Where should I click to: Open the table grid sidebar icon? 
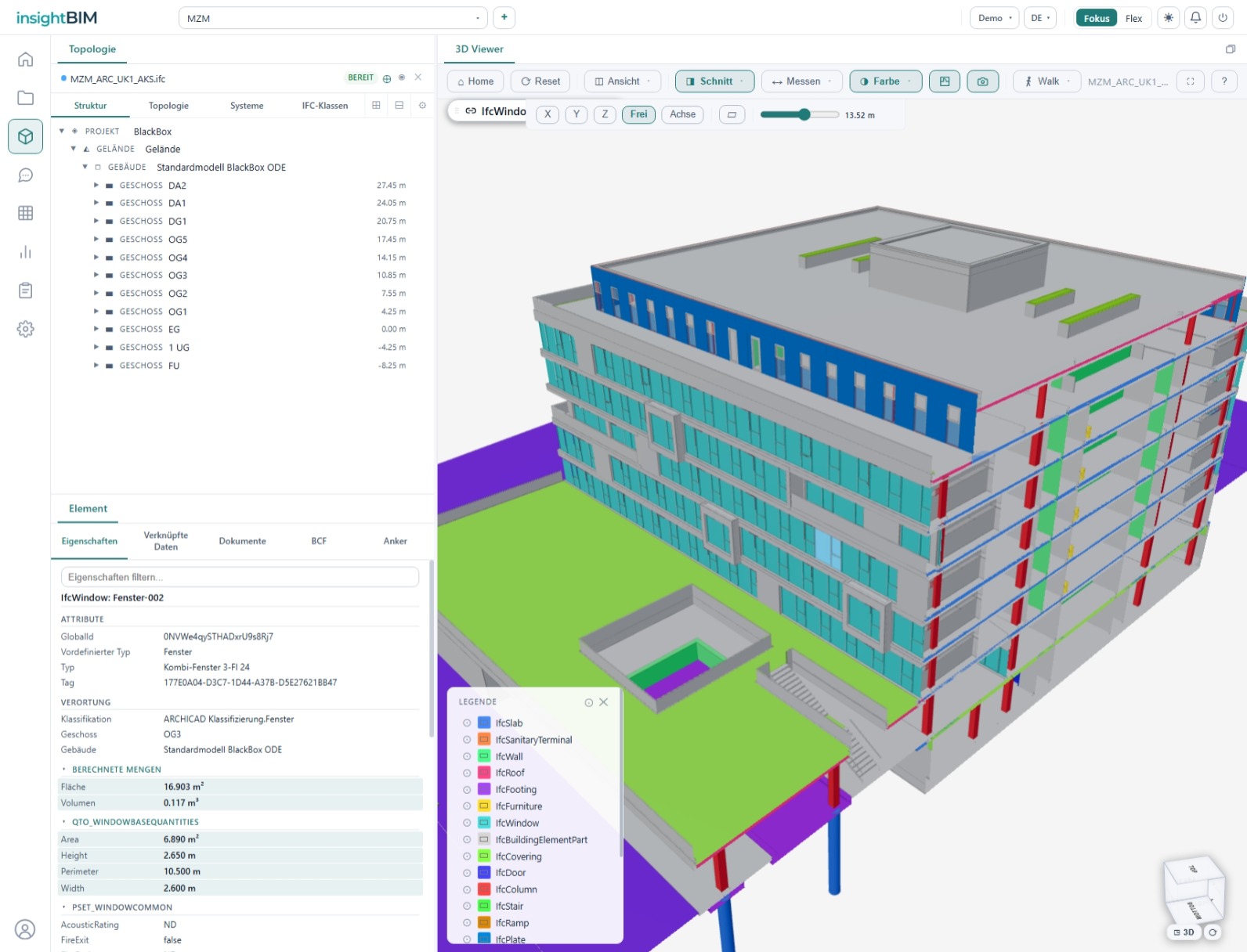[x=26, y=213]
